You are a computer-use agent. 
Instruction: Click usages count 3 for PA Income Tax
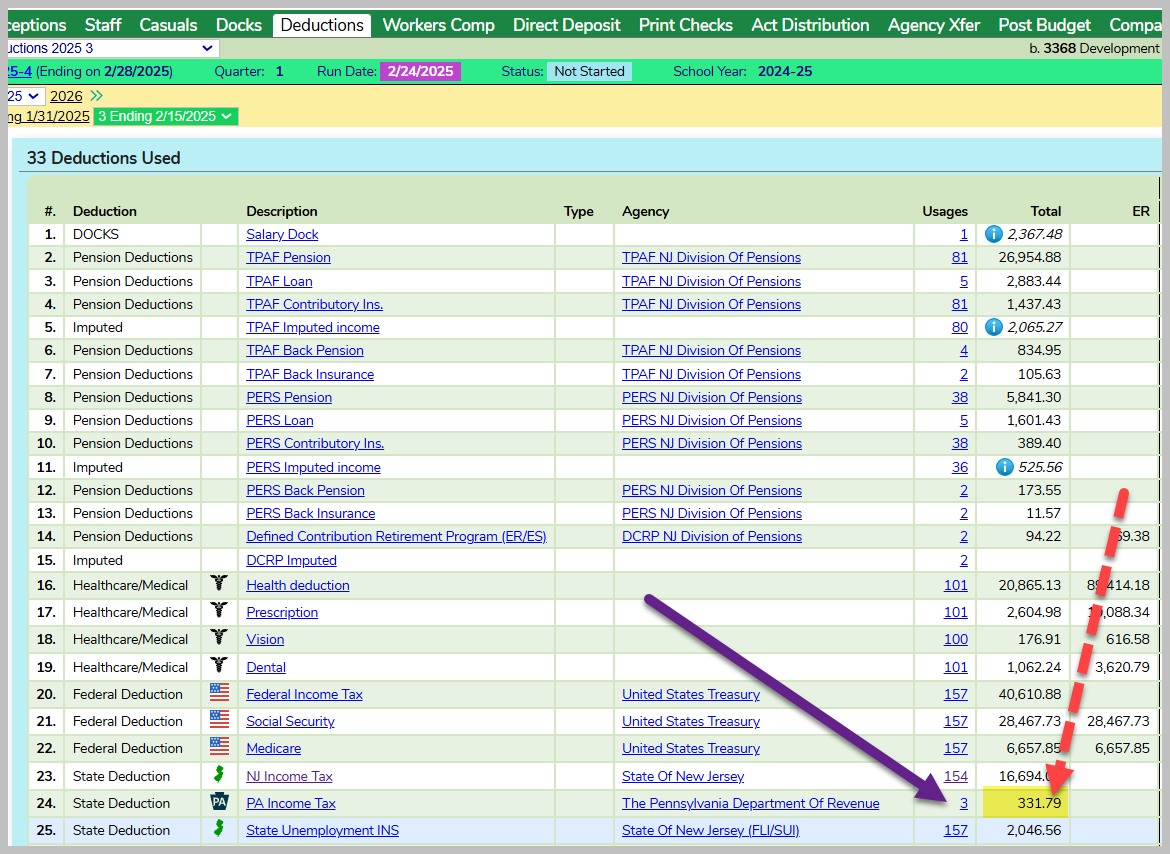pyautogui.click(x=963, y=803)
